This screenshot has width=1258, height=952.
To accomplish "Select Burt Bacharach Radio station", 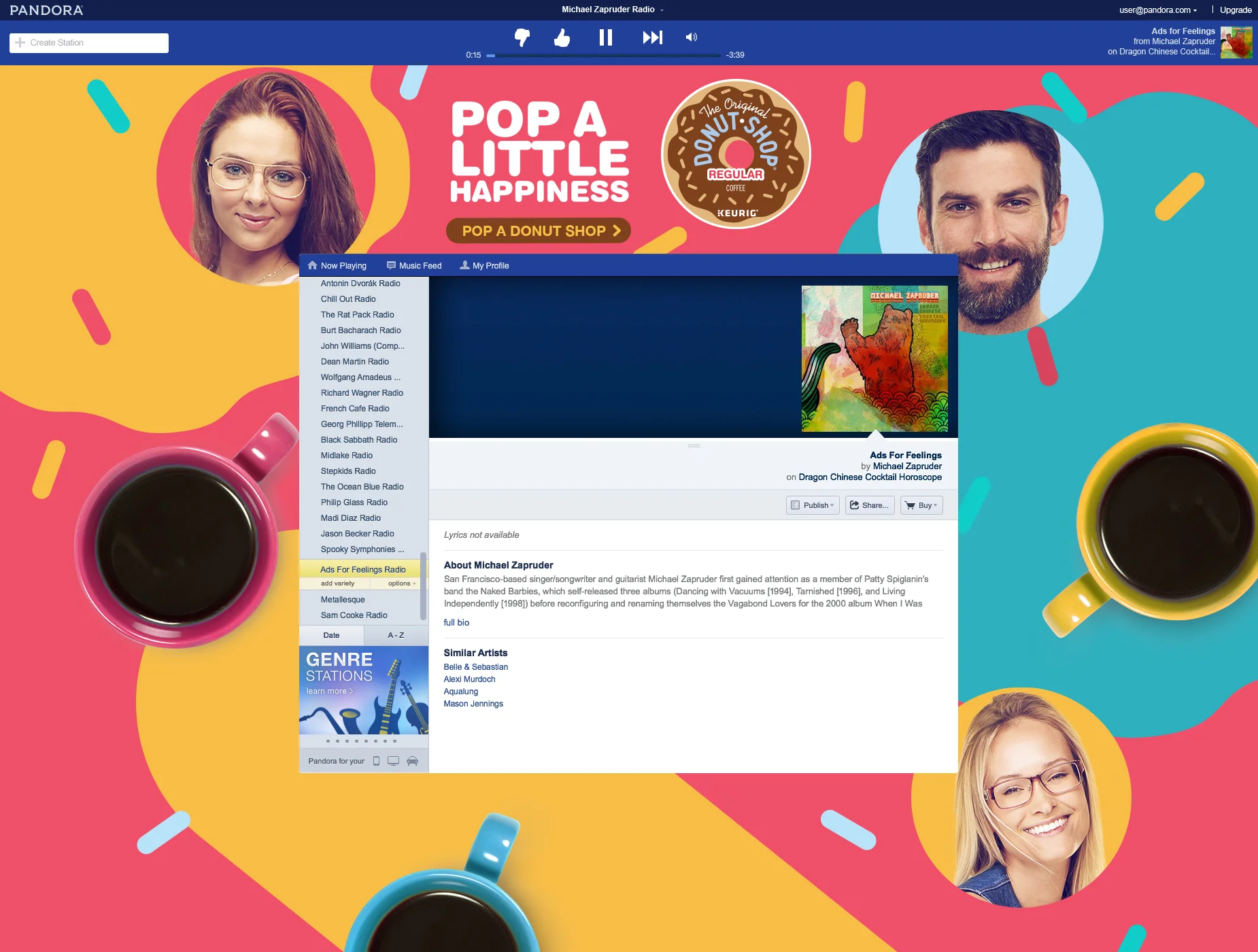I will point(360,330).
